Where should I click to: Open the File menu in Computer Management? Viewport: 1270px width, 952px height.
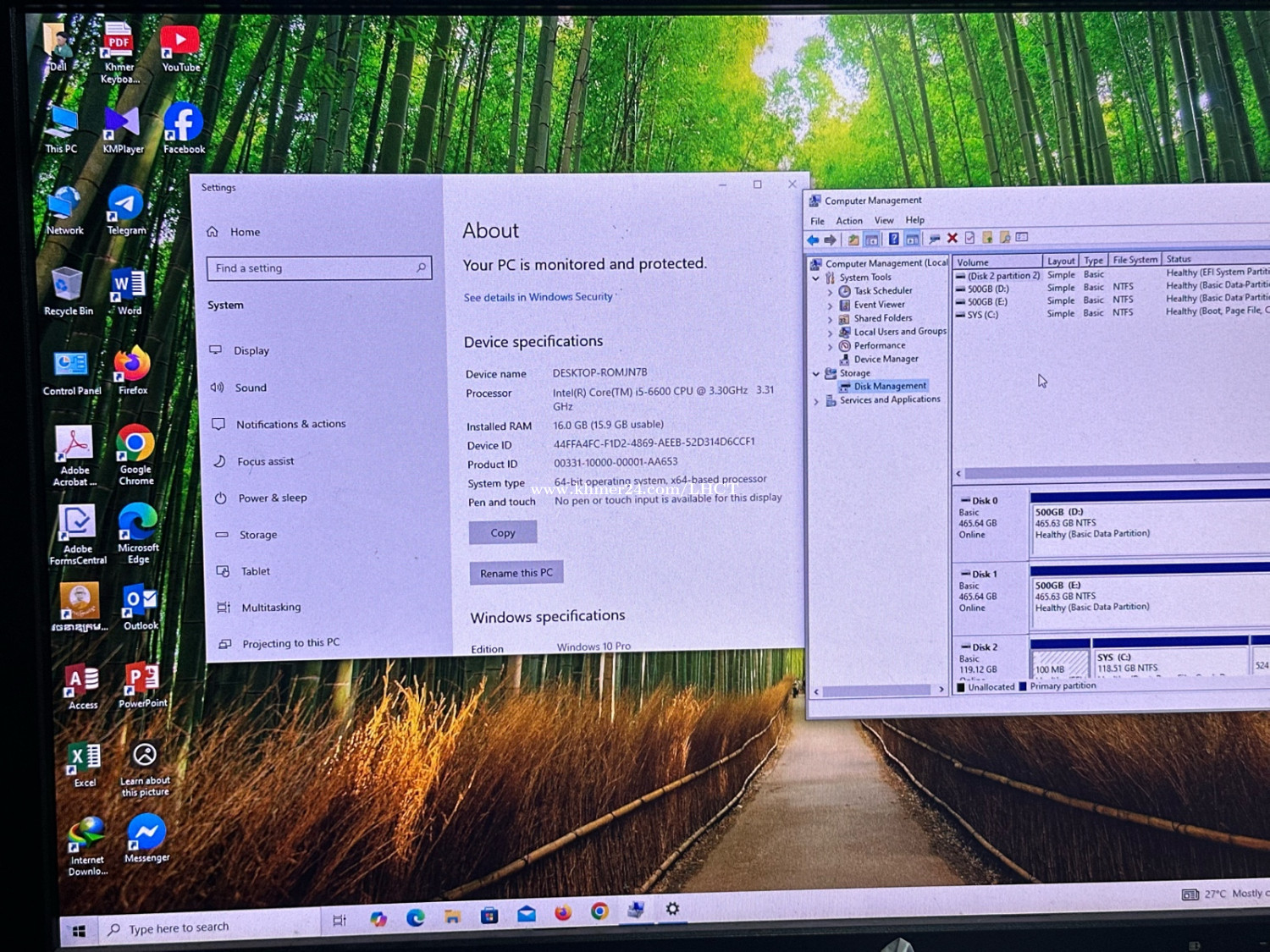[817, 221]
